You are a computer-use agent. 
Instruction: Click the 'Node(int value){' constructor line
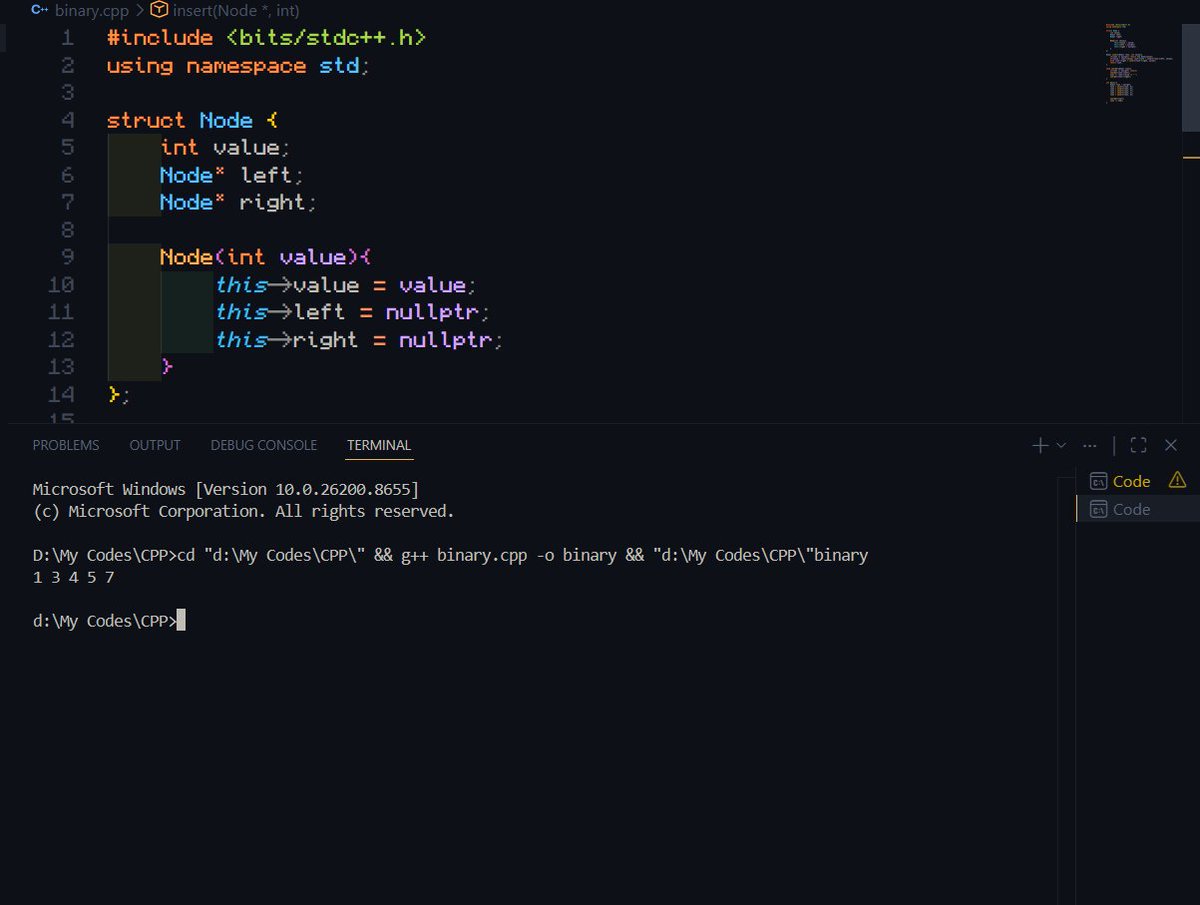266,257
